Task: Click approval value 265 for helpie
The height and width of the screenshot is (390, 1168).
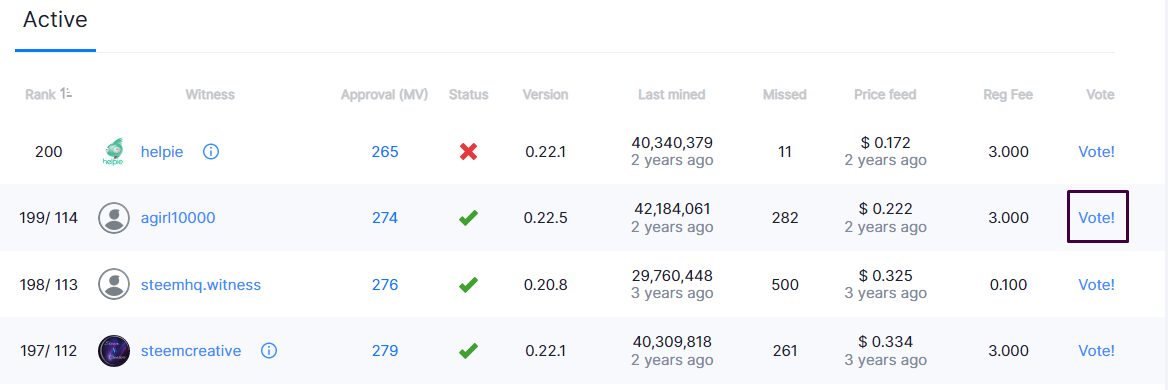Action: tap(385, 152)
